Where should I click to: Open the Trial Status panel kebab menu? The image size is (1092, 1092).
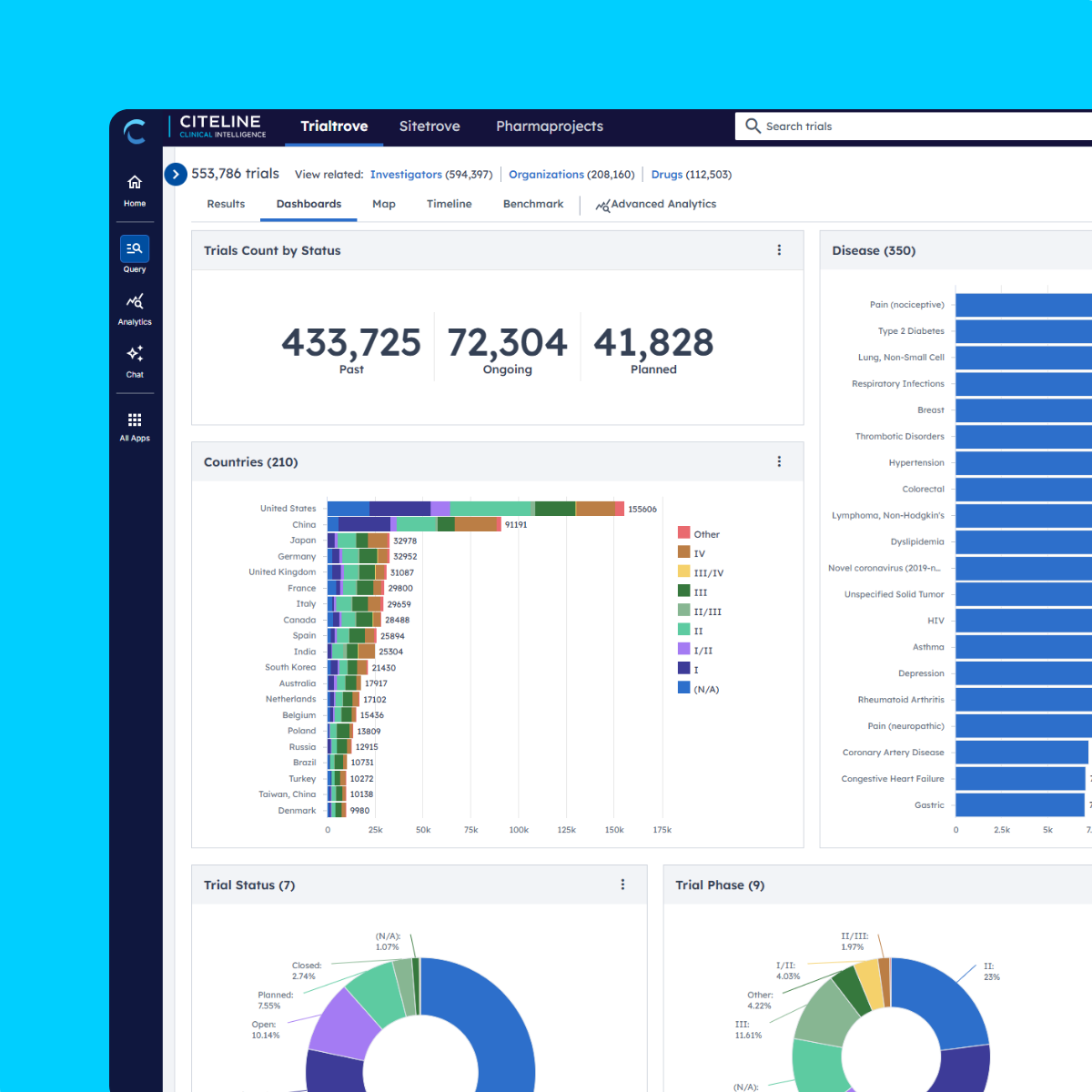(x=622, y=885)
